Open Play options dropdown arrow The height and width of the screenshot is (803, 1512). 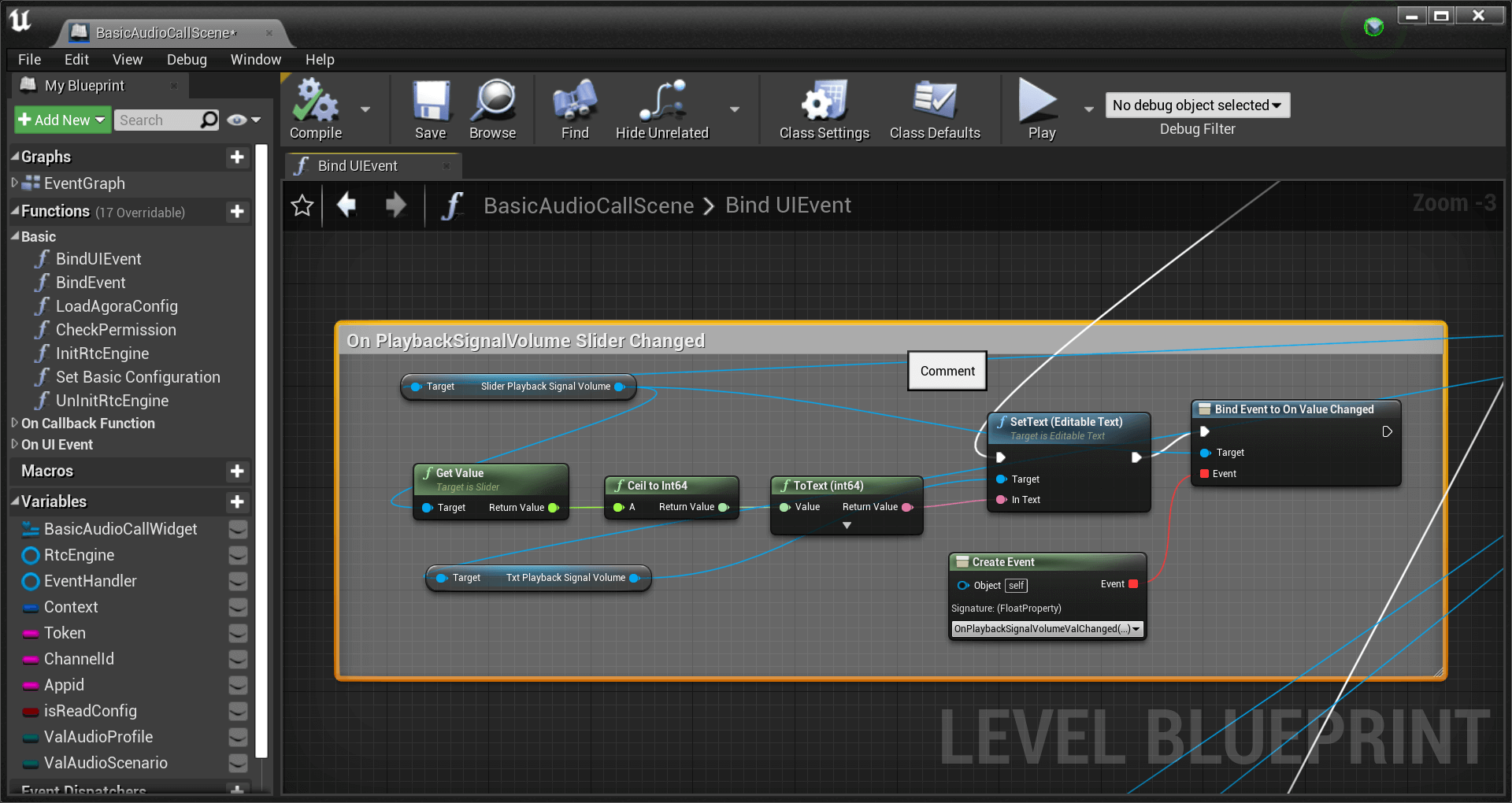pos(1089,109)
